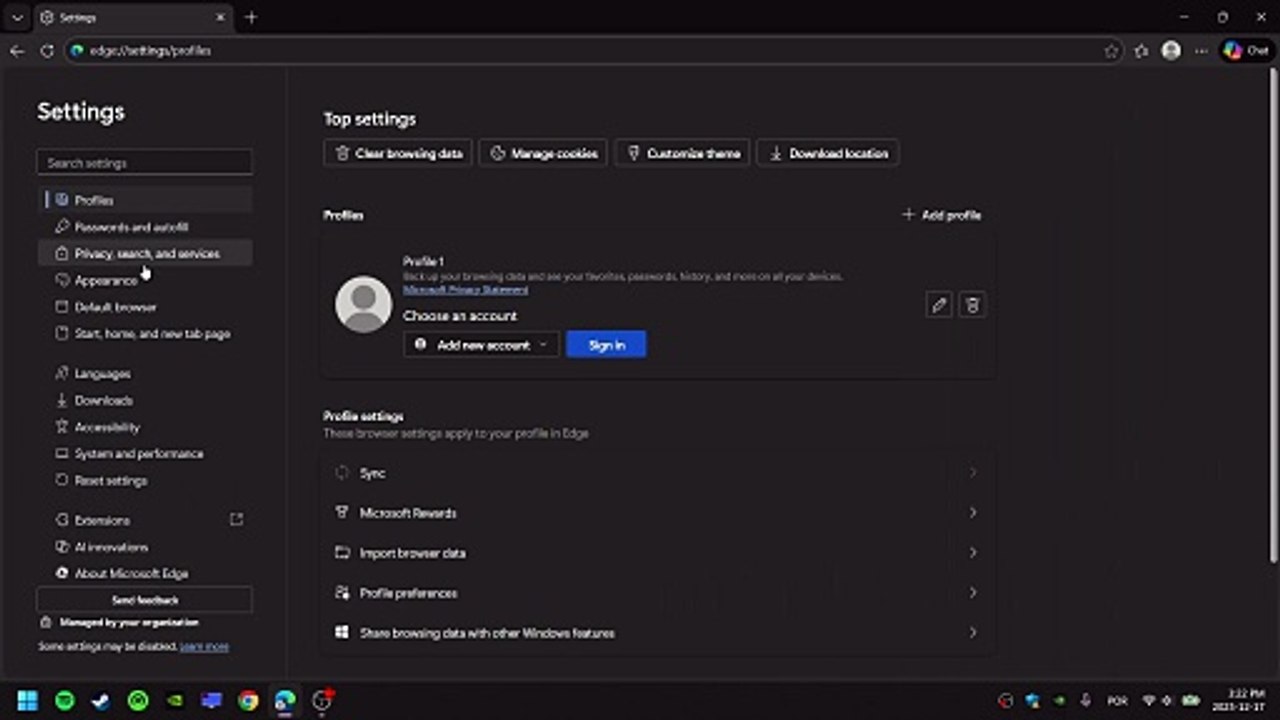Open Extensions from the sidebar

(144, 521)
